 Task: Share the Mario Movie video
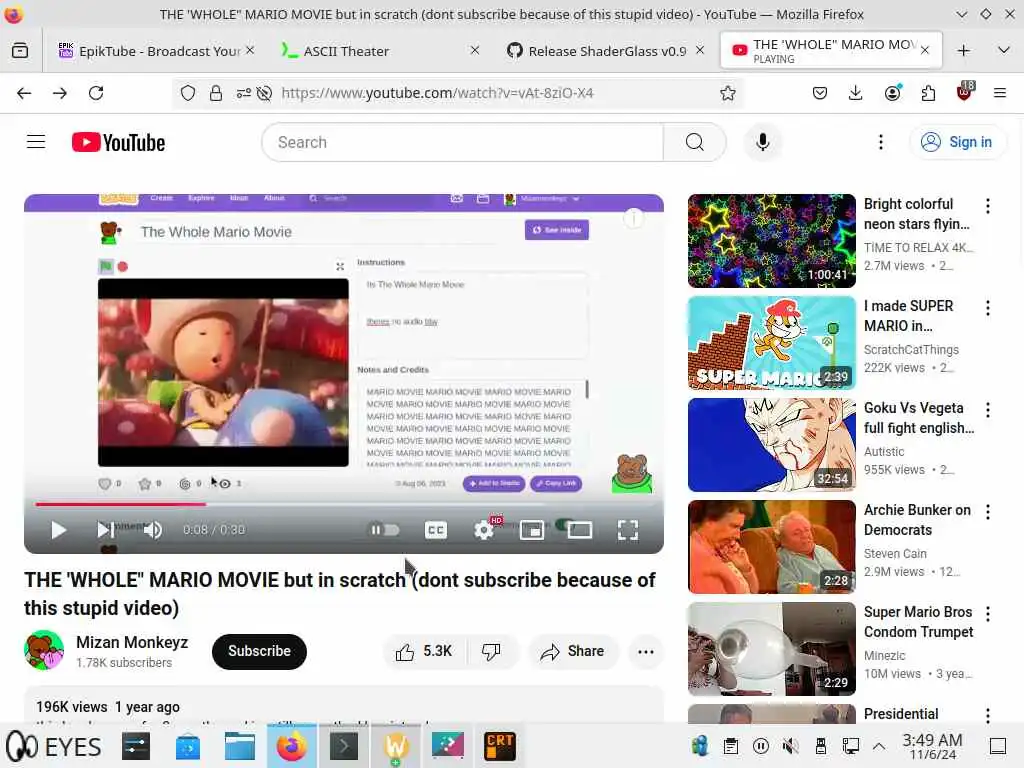click(572, 651)
